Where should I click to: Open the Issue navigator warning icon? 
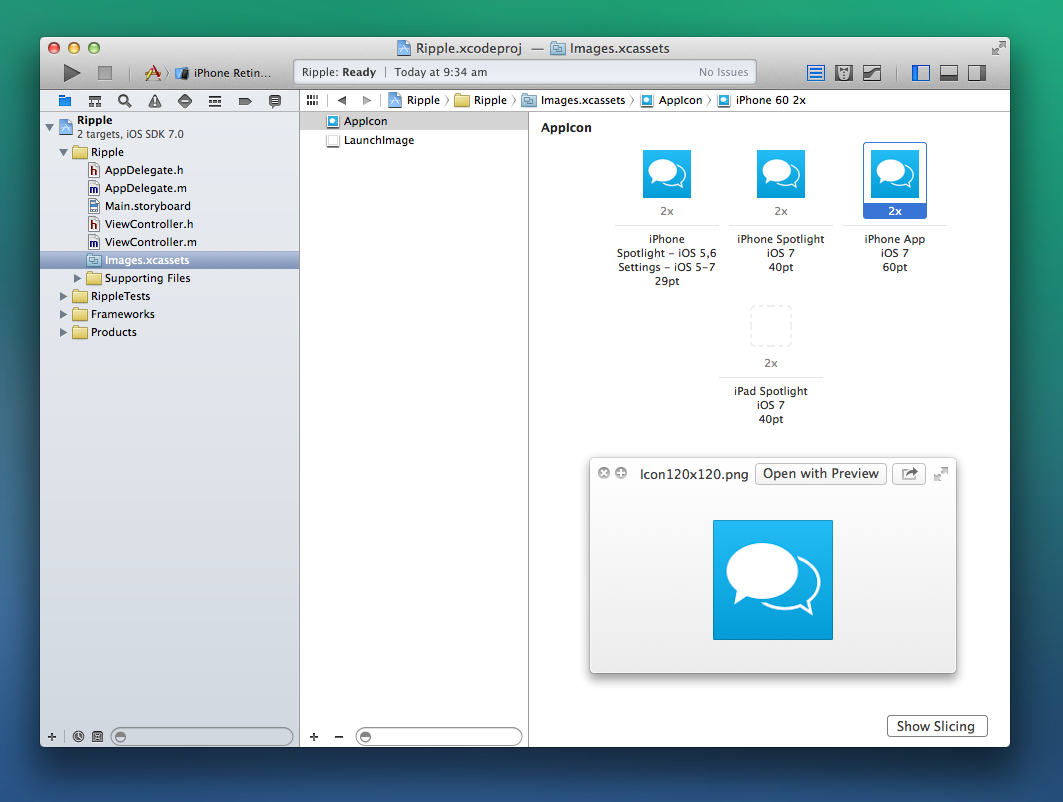tap(155, 101)
